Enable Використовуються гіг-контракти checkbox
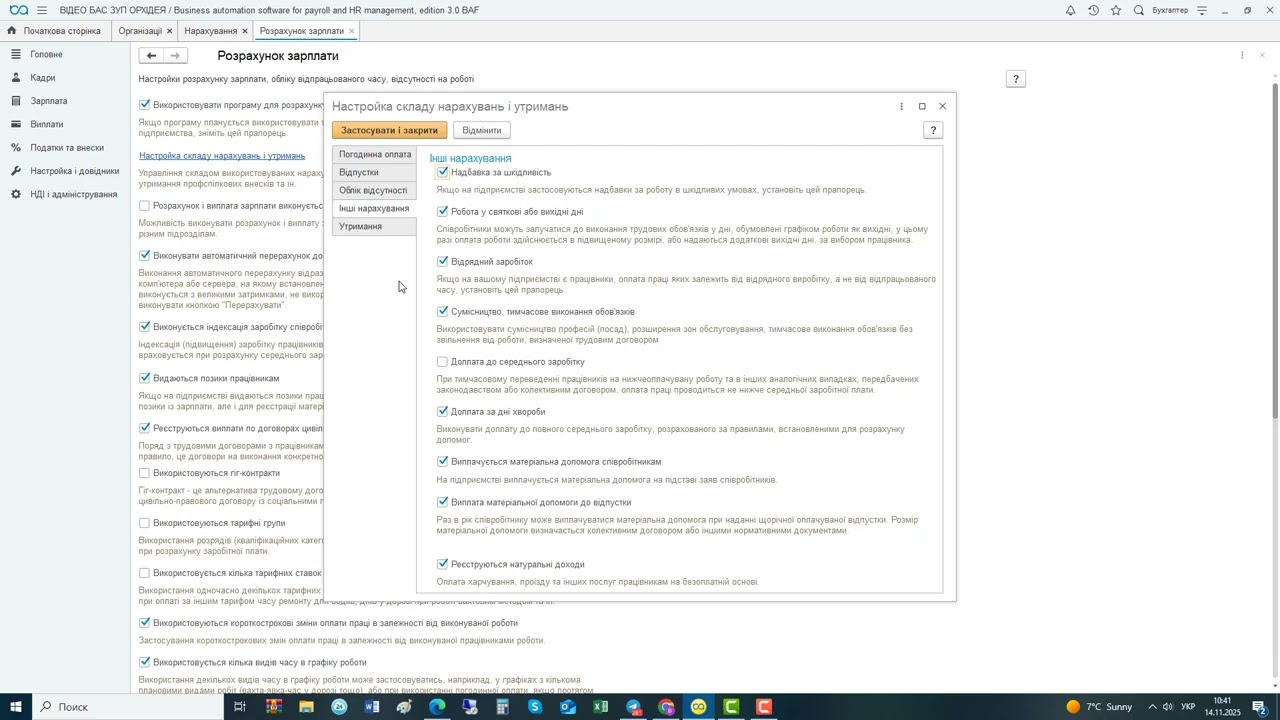Screen dimensions: 1280x720 [145, 473]
